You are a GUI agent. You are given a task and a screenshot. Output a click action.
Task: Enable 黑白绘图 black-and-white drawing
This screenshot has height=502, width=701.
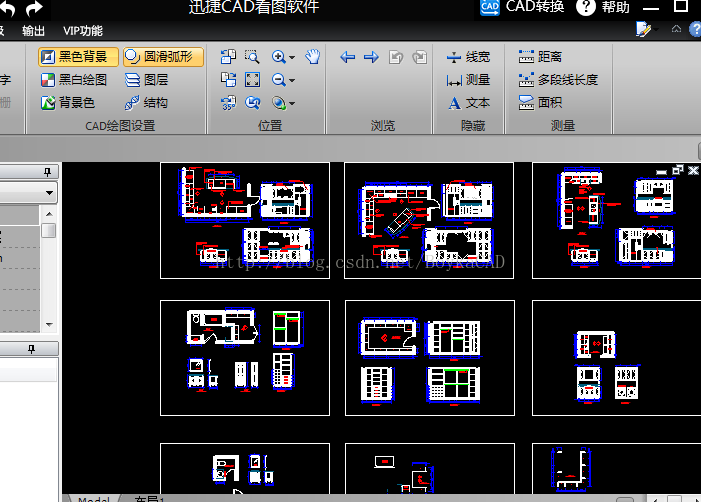(74, 80)
